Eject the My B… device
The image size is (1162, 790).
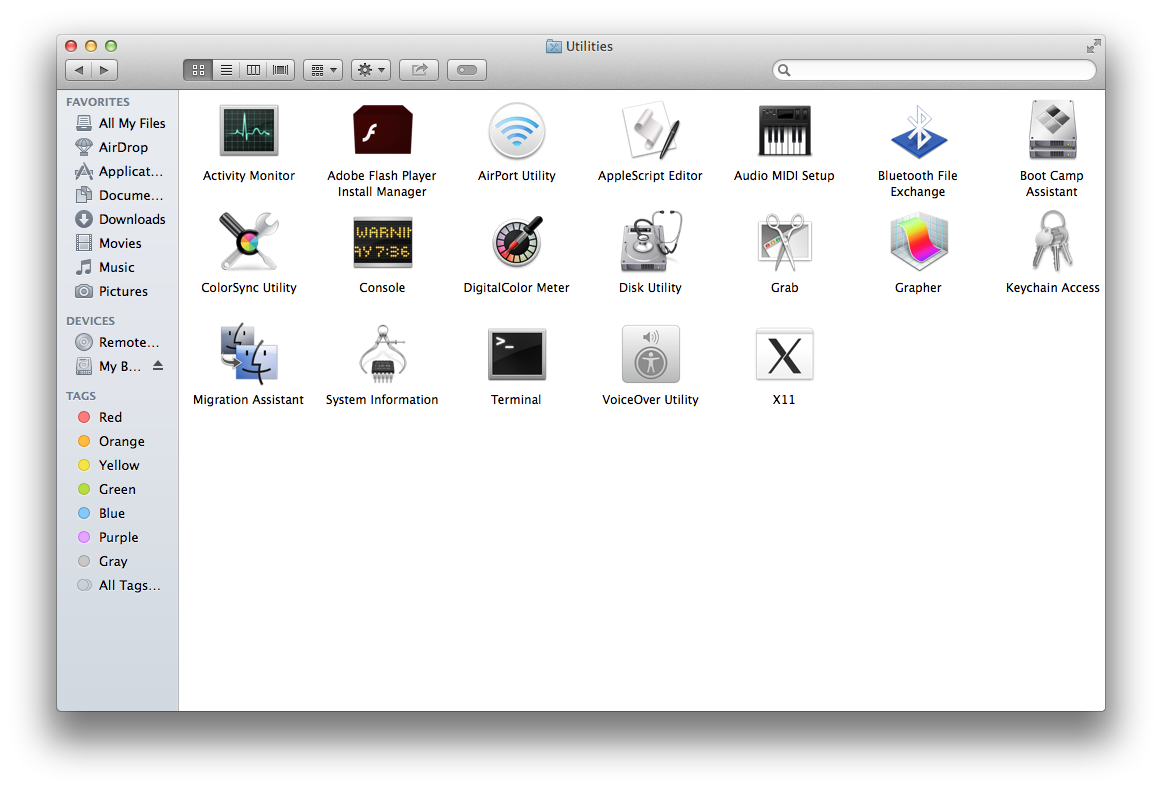158,365
